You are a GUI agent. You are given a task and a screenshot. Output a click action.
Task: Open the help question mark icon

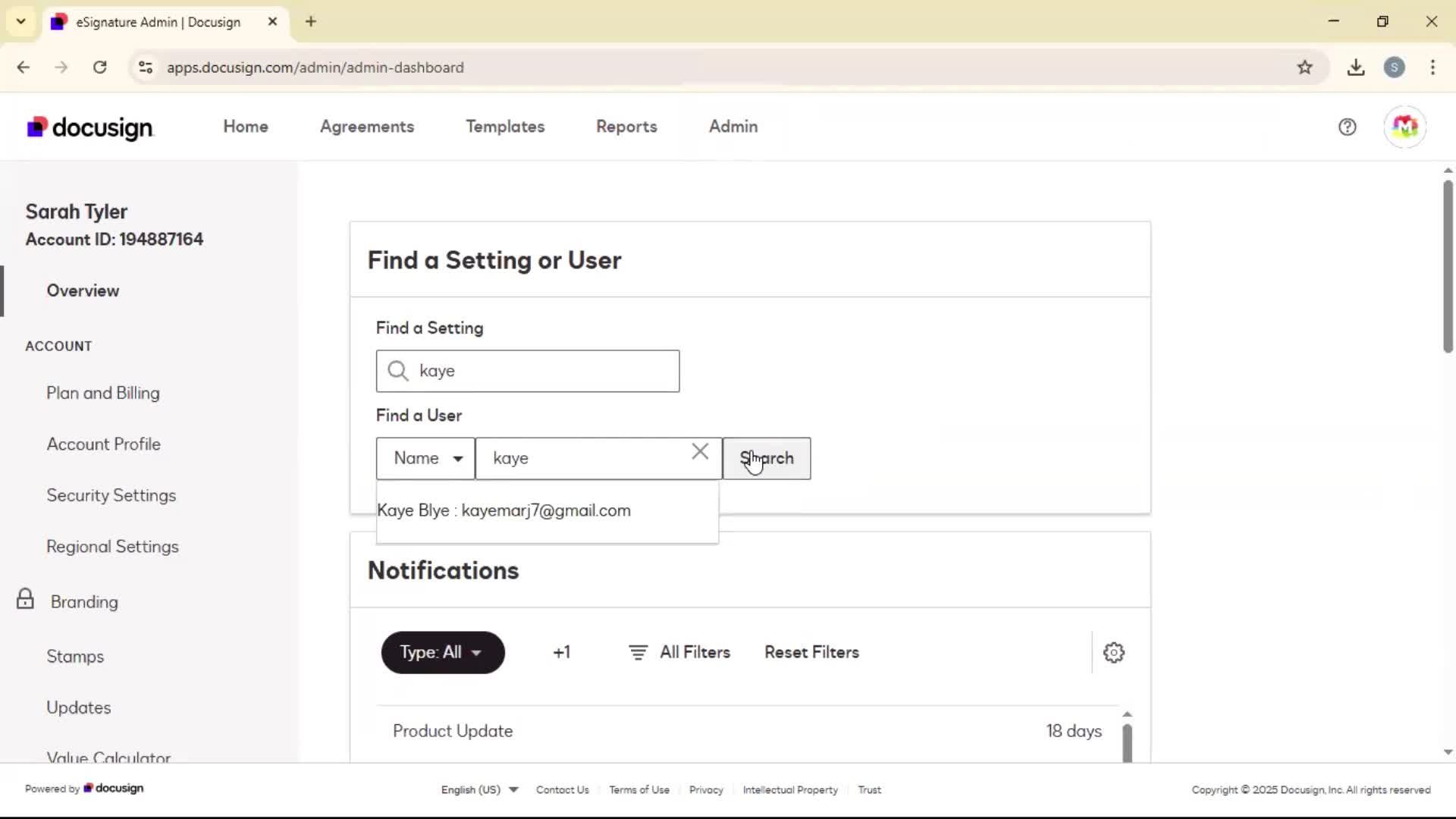point(1347,127)
